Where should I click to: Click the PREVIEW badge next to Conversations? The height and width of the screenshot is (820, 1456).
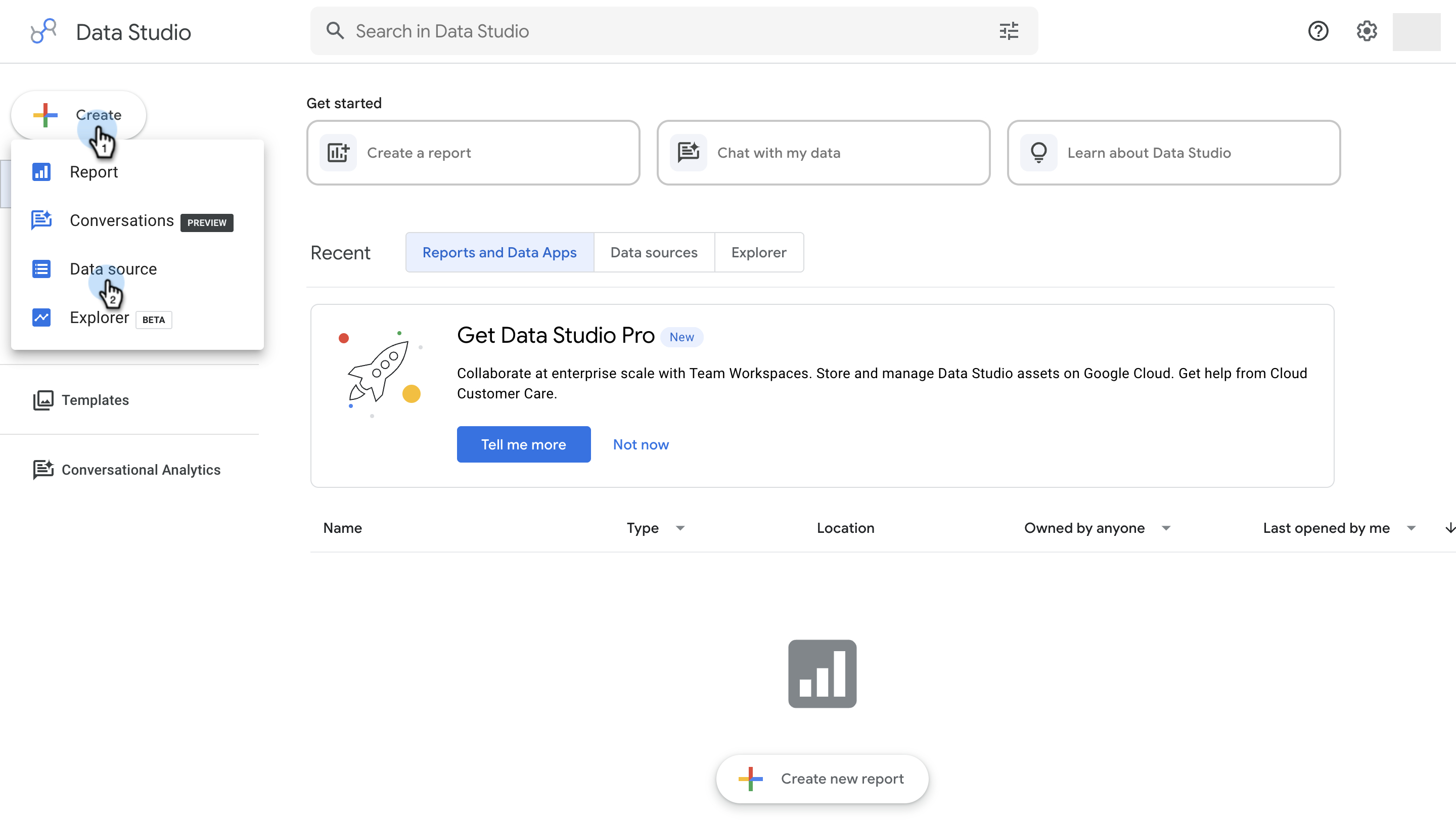[x=206, y=222]
